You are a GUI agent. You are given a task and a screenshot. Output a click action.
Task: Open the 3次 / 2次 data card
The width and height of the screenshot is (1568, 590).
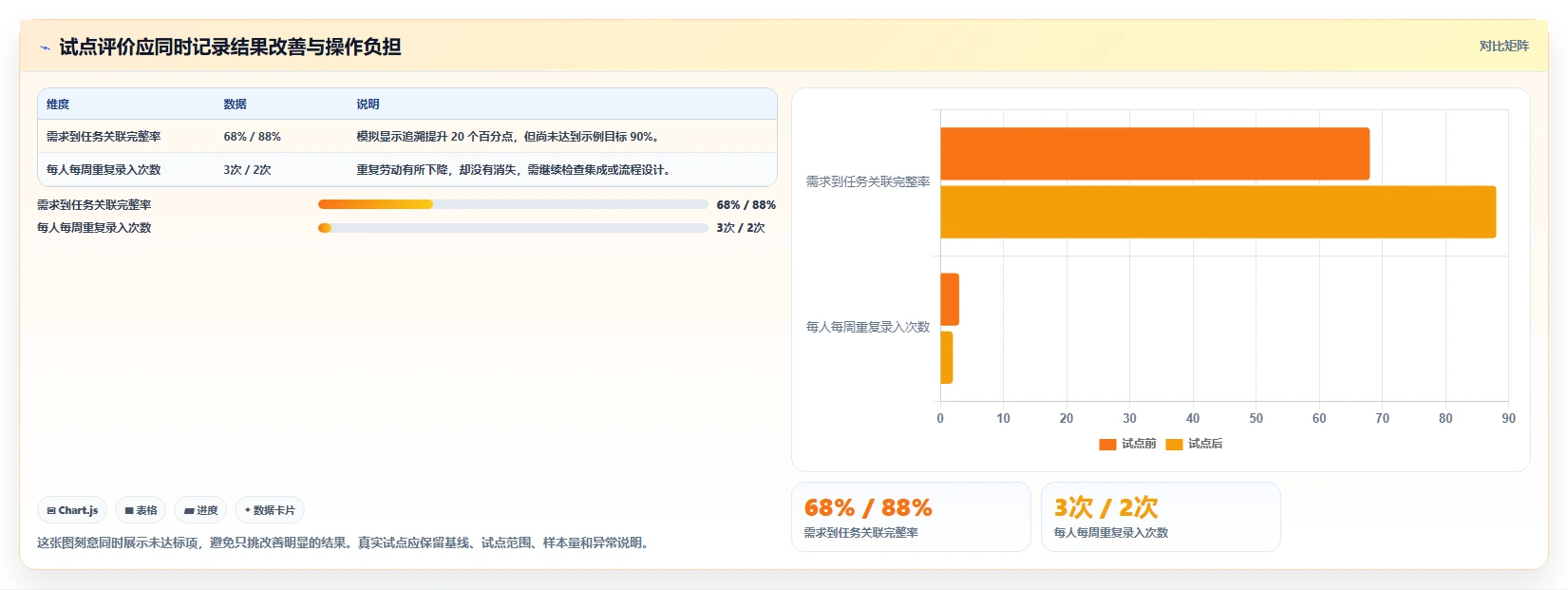(x=1161, y=517)
